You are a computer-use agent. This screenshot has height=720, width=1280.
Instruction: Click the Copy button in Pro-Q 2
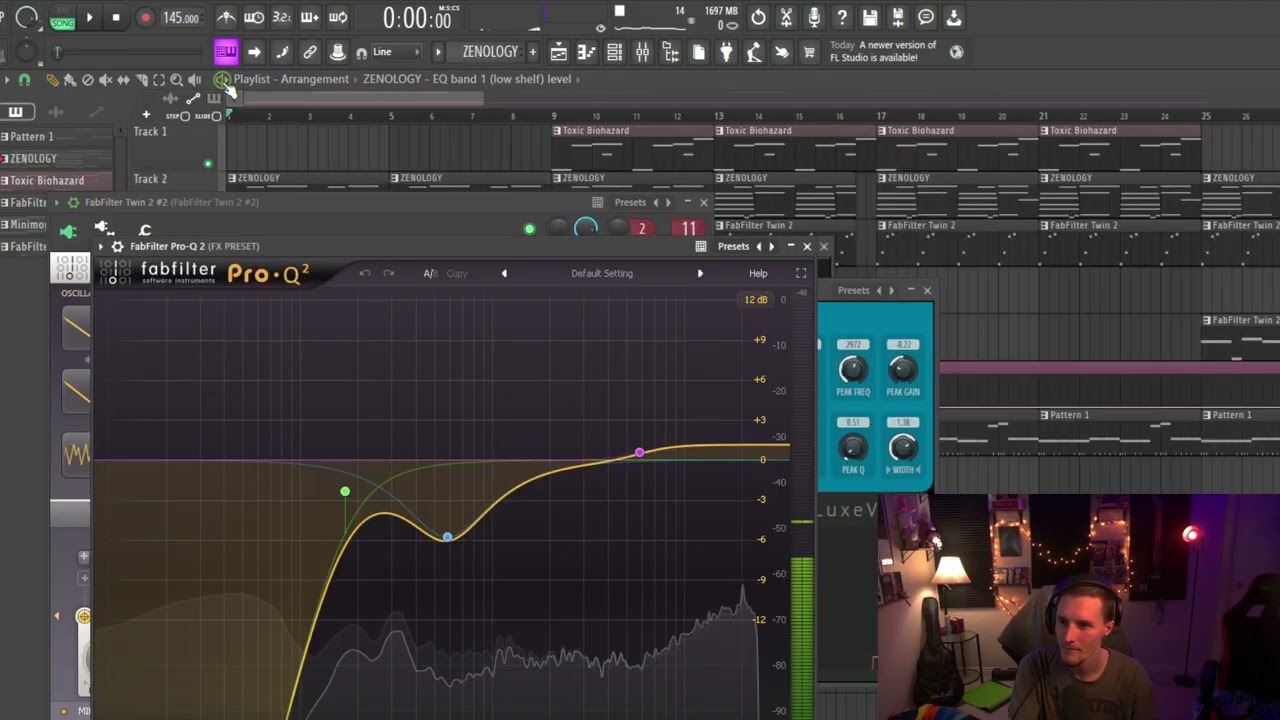tap(457, 273)
